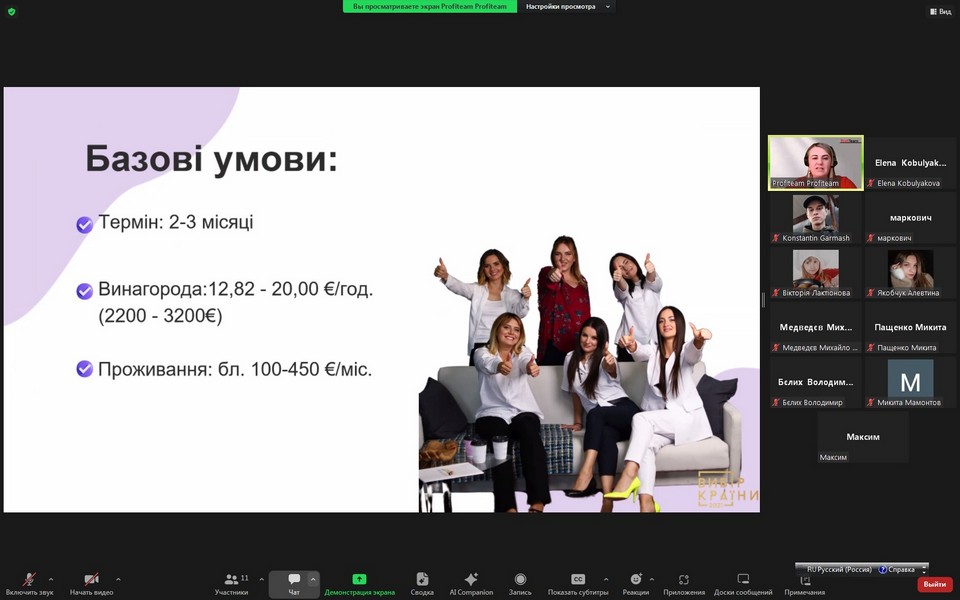960x600 pixels.
Task: Launch AI Companion
Action: (x=471, y=583)
